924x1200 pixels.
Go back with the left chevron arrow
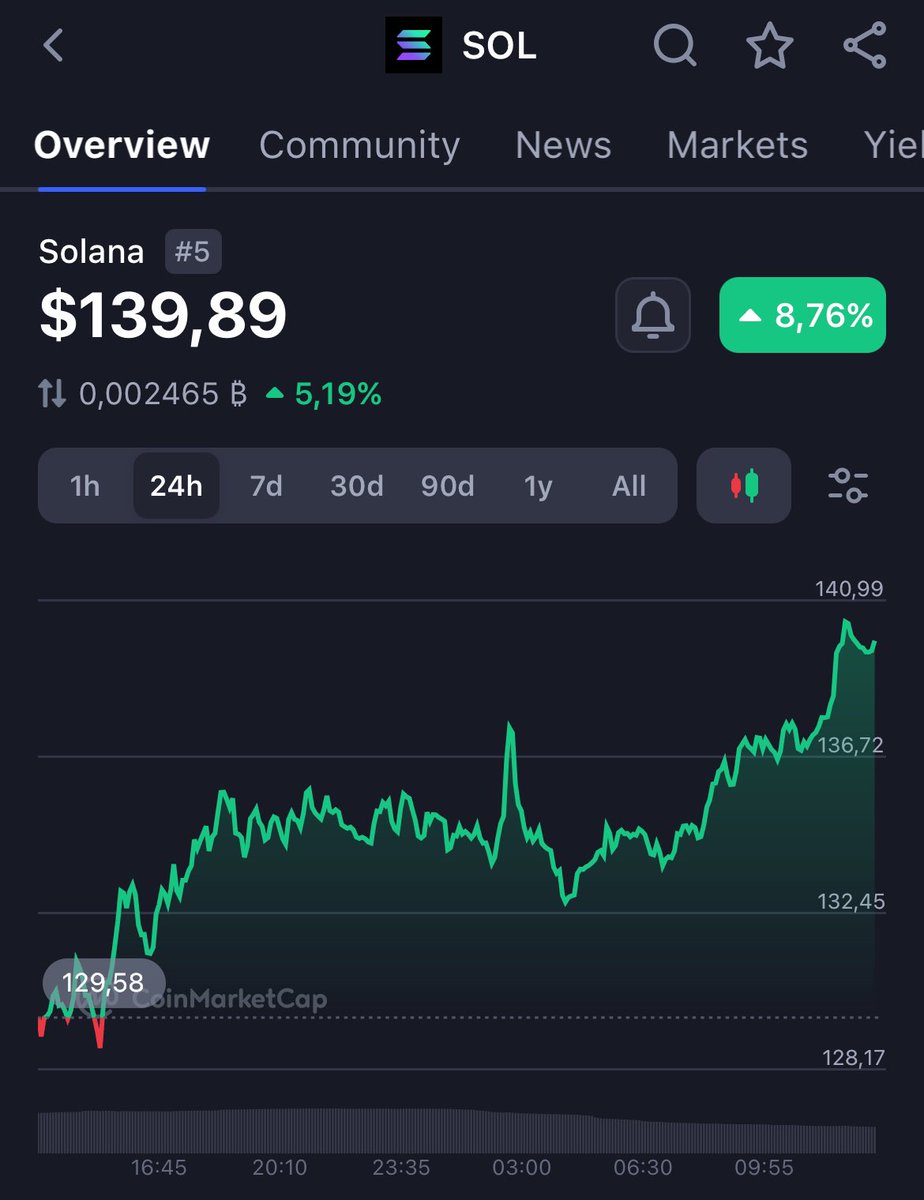53,45
